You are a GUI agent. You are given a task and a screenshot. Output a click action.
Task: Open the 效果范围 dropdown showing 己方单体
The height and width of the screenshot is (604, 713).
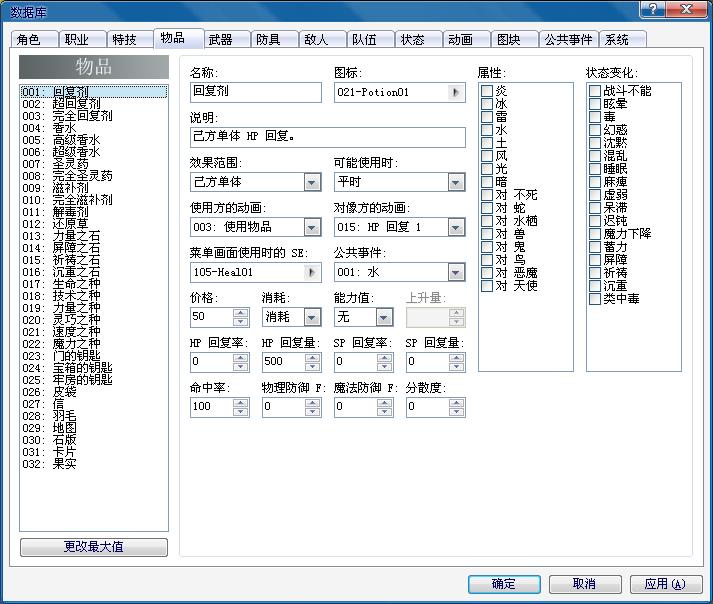[x=312, y=182]
